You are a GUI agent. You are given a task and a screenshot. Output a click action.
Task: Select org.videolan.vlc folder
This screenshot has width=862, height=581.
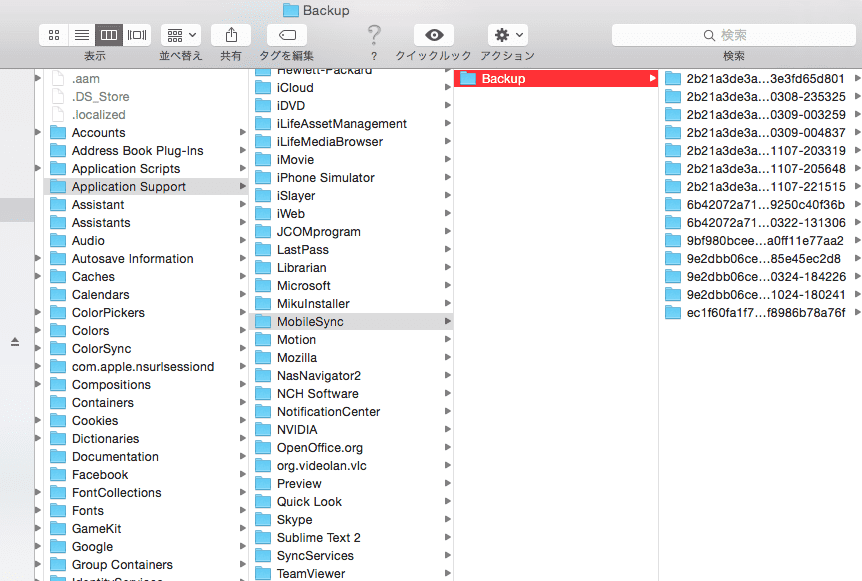point(351,466)
